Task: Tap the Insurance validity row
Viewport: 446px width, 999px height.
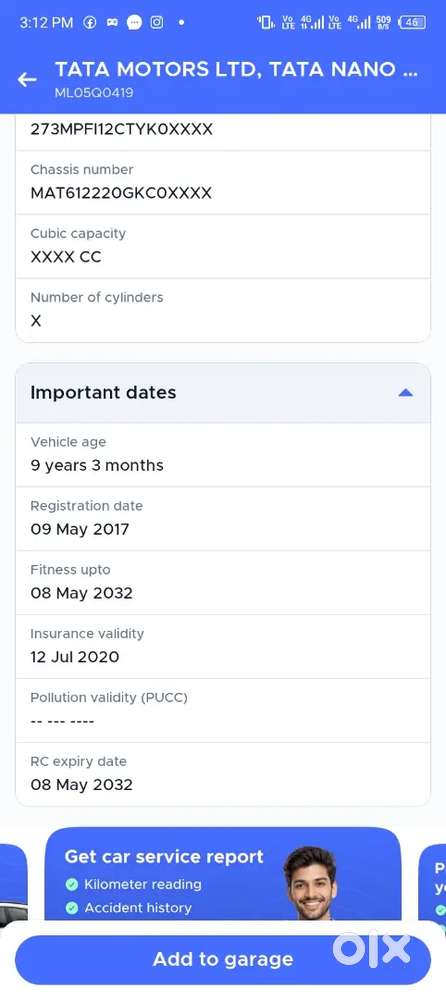Action: 223,646
